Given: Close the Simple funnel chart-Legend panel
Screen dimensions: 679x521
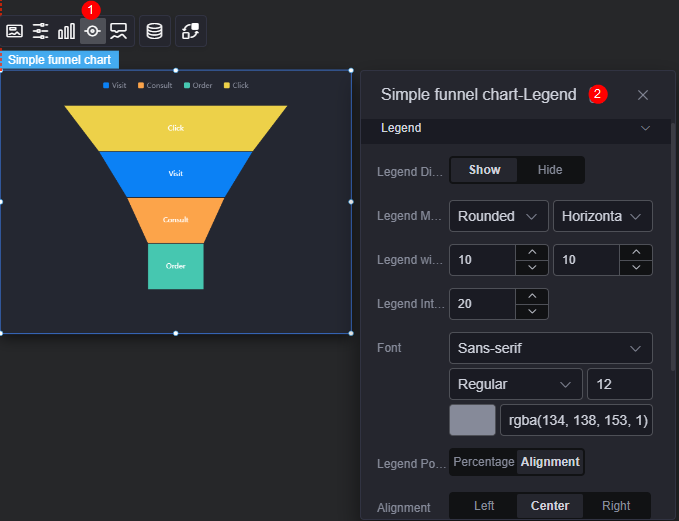Looking at the screenshot, I should [x=643, y=95].
